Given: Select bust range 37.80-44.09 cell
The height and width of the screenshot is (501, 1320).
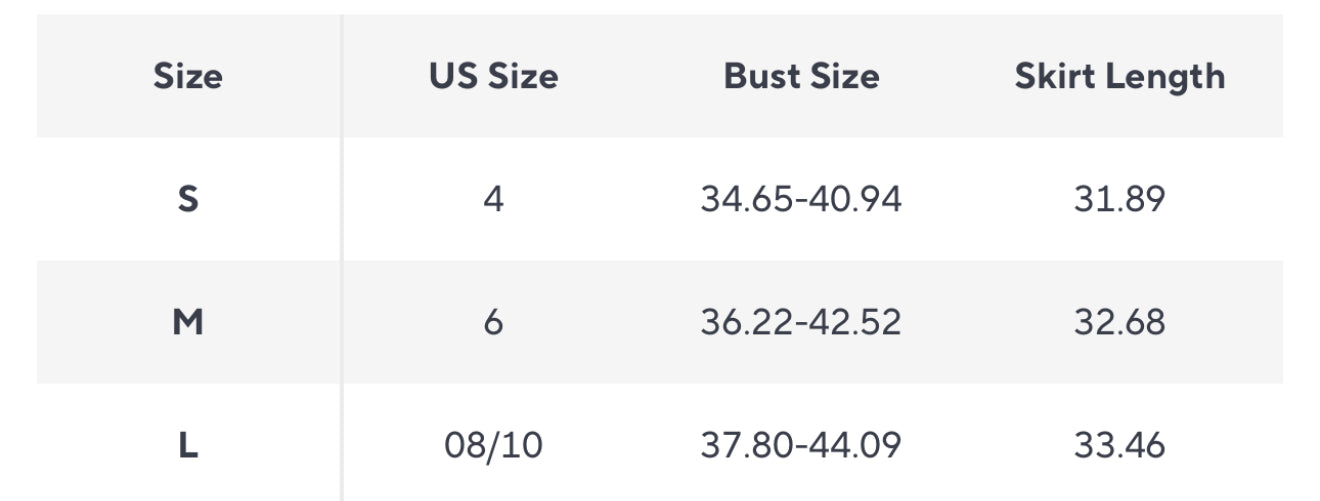Looking at the screenshot, I should (x=801, y=445).
